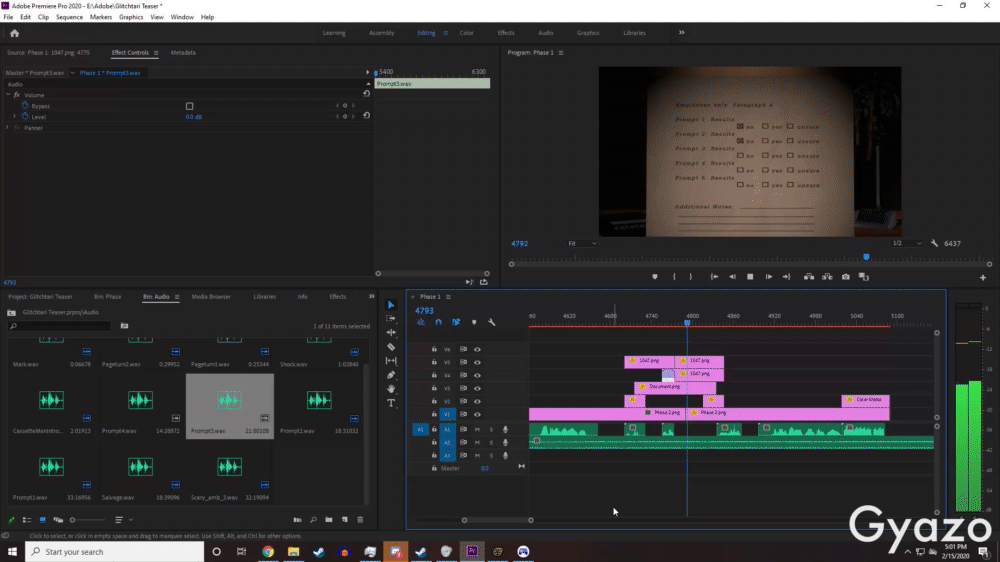Viewport: 1000px width, 562px height.
Task: Open bin sort icons dropdown
Action: [122, 520]
